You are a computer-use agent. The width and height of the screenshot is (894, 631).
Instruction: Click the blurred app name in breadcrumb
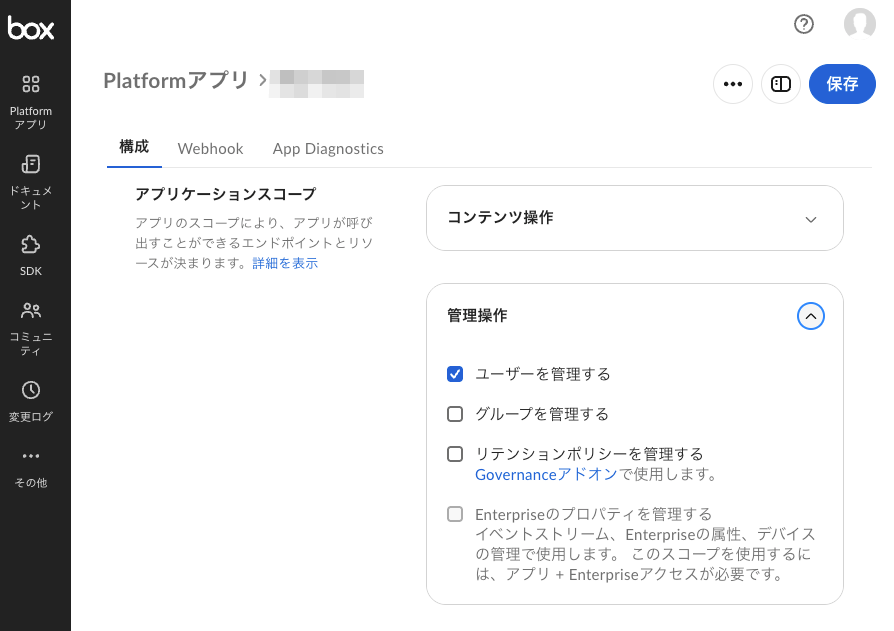tap(316, 84)
